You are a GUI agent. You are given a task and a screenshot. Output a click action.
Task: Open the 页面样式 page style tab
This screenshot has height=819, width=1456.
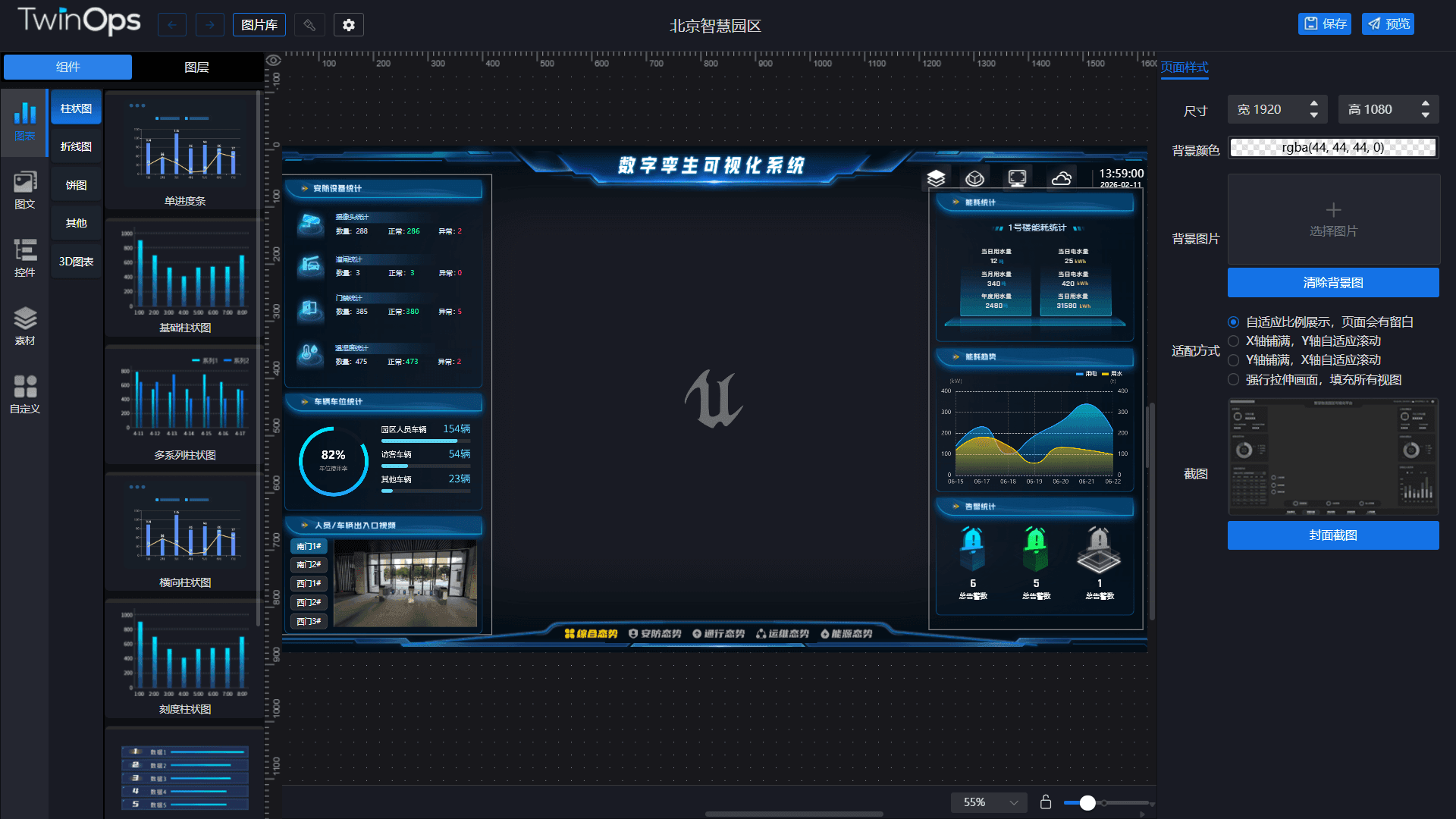1185,67
